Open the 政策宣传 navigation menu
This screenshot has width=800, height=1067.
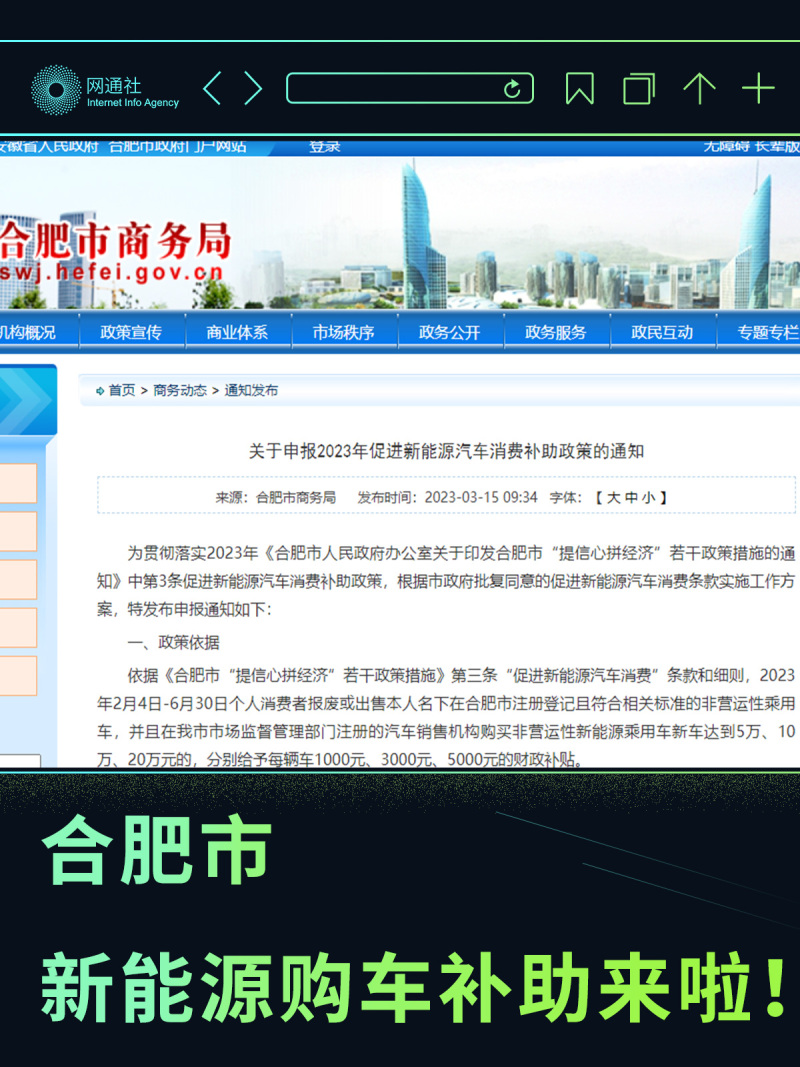(x=131, y=332)
